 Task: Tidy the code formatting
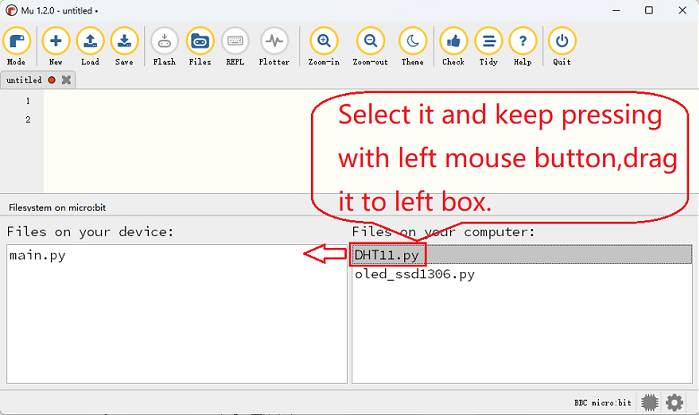489,46
